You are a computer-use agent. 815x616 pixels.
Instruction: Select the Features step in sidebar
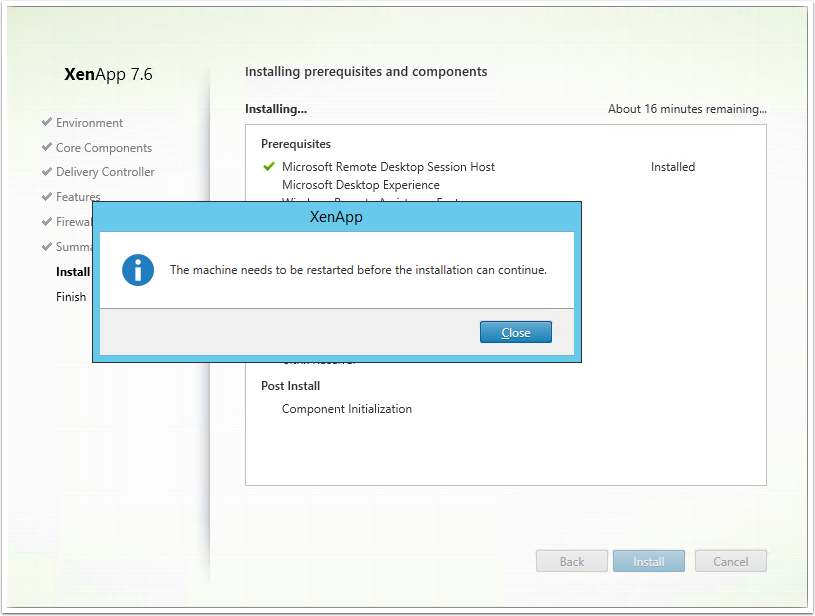click(x=78, y=196)
